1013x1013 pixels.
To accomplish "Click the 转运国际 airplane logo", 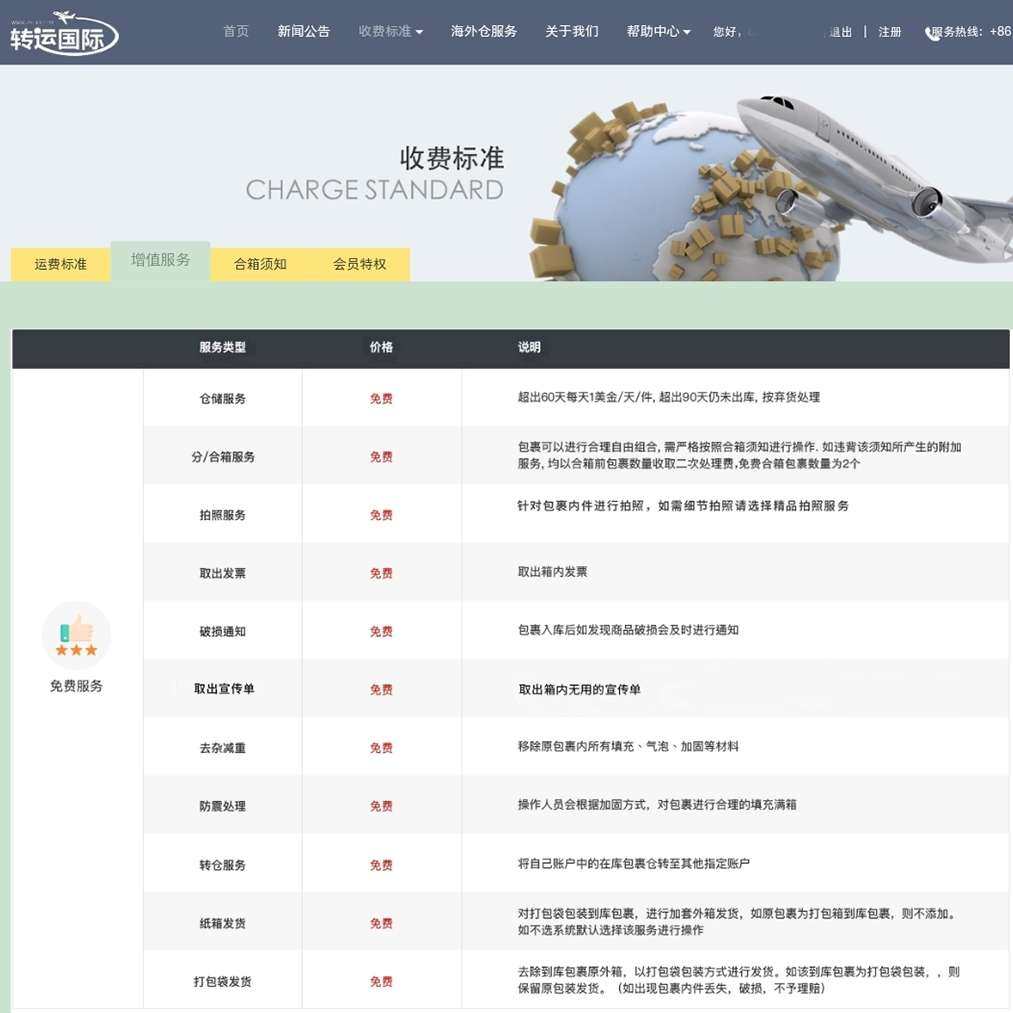I will [62, 33].
